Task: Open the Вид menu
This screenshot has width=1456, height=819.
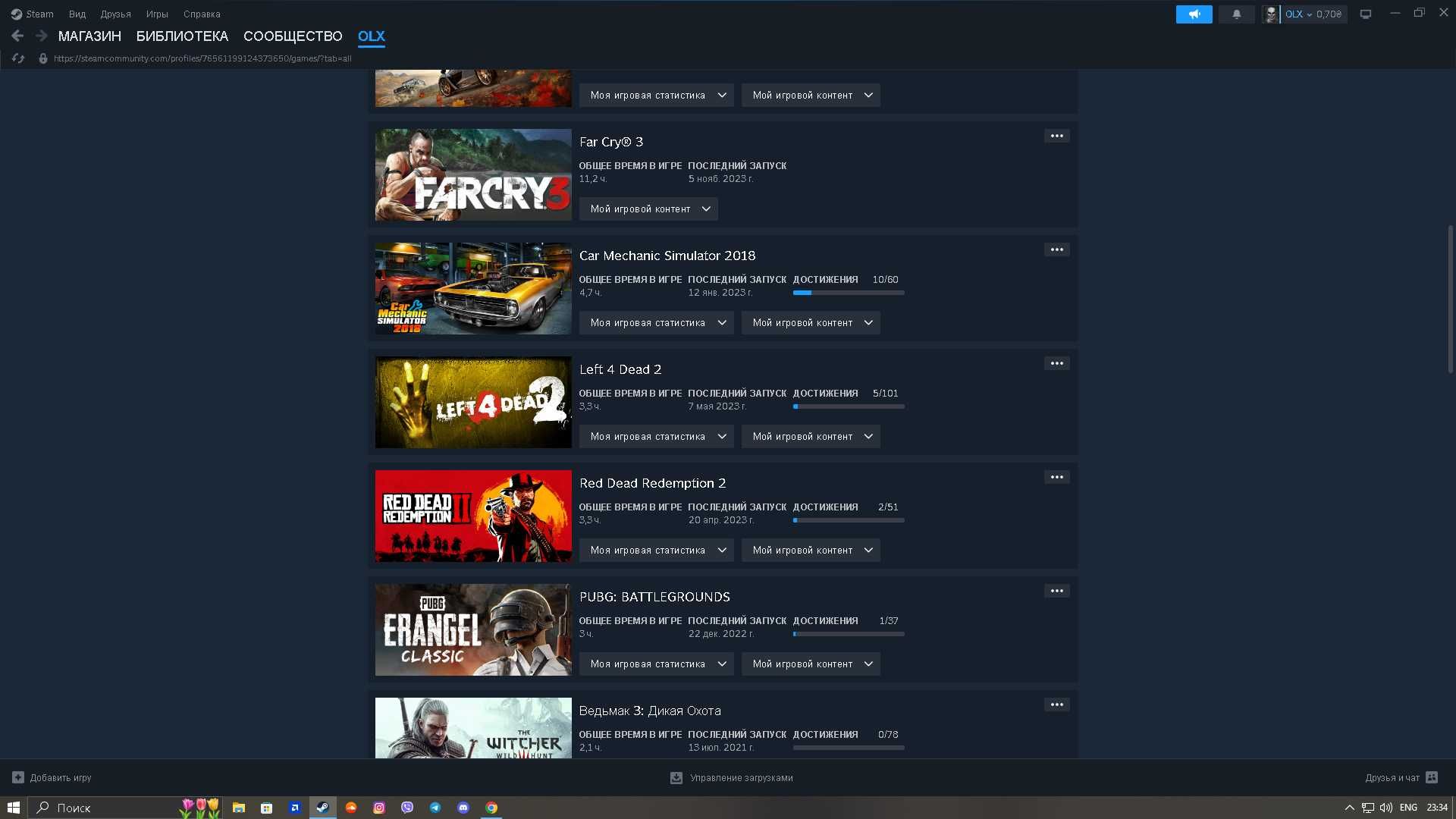Action: point(77,14)
